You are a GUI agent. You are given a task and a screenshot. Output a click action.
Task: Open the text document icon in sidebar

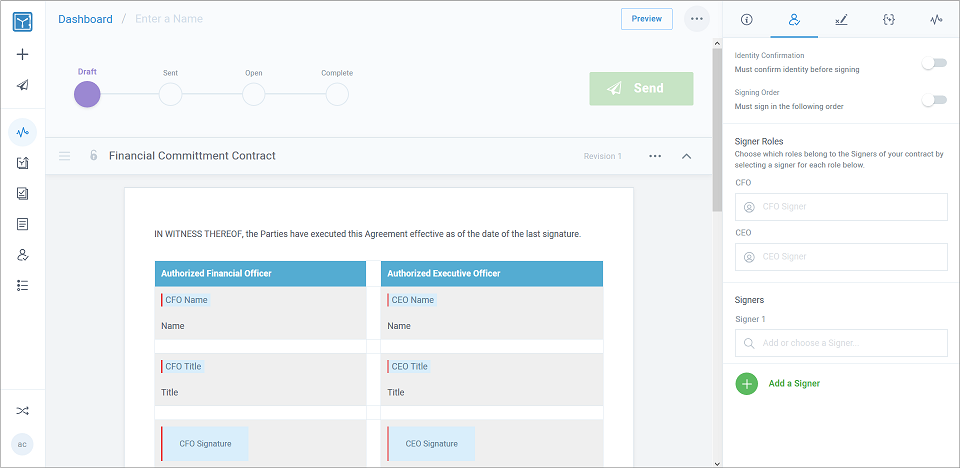click(x=23, y=224)
